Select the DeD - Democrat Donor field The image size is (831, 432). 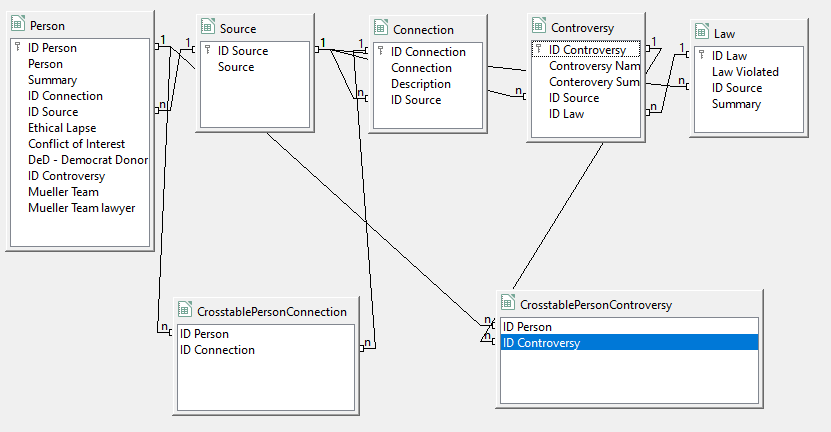coord(80,160)
